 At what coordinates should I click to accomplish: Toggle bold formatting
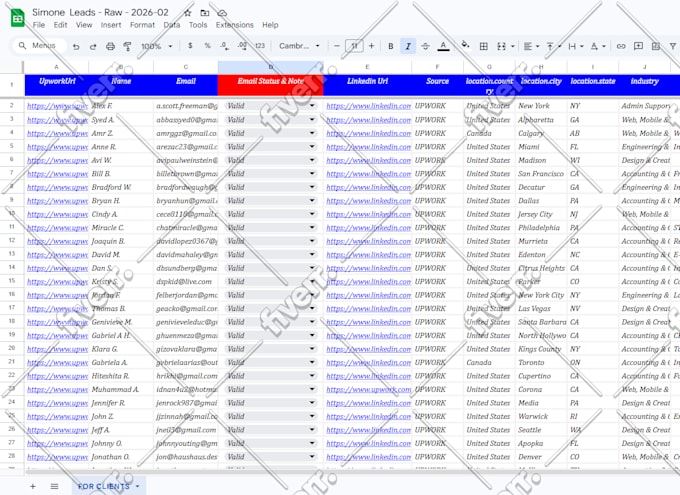(x=390, y=46)
